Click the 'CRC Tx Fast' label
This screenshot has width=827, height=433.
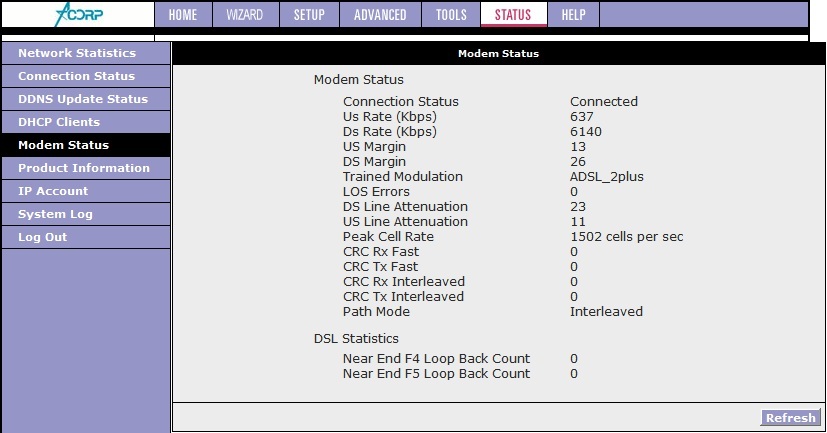(x=380, y=267)
